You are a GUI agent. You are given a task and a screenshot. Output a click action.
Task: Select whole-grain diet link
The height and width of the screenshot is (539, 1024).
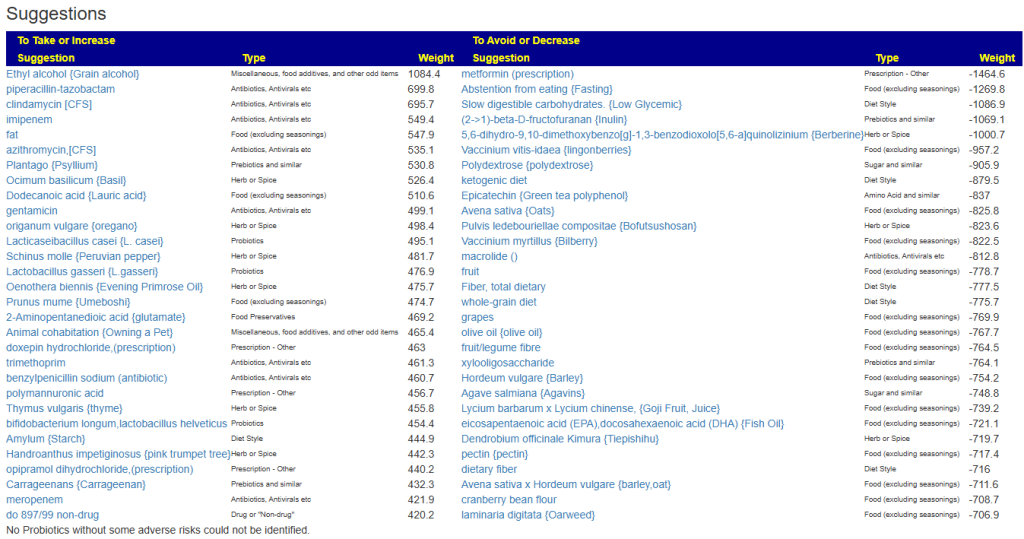(498, 302)
